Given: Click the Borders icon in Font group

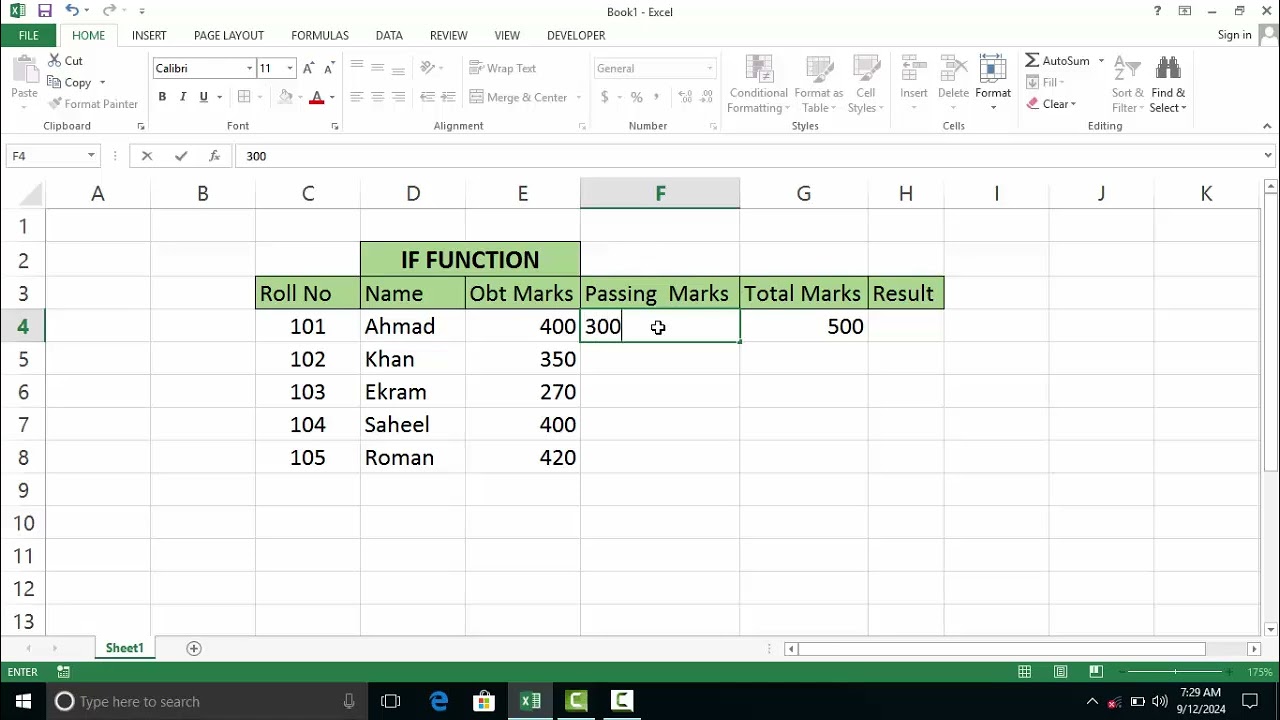Looking at the screenshot, I should click(x=244, y=97).
